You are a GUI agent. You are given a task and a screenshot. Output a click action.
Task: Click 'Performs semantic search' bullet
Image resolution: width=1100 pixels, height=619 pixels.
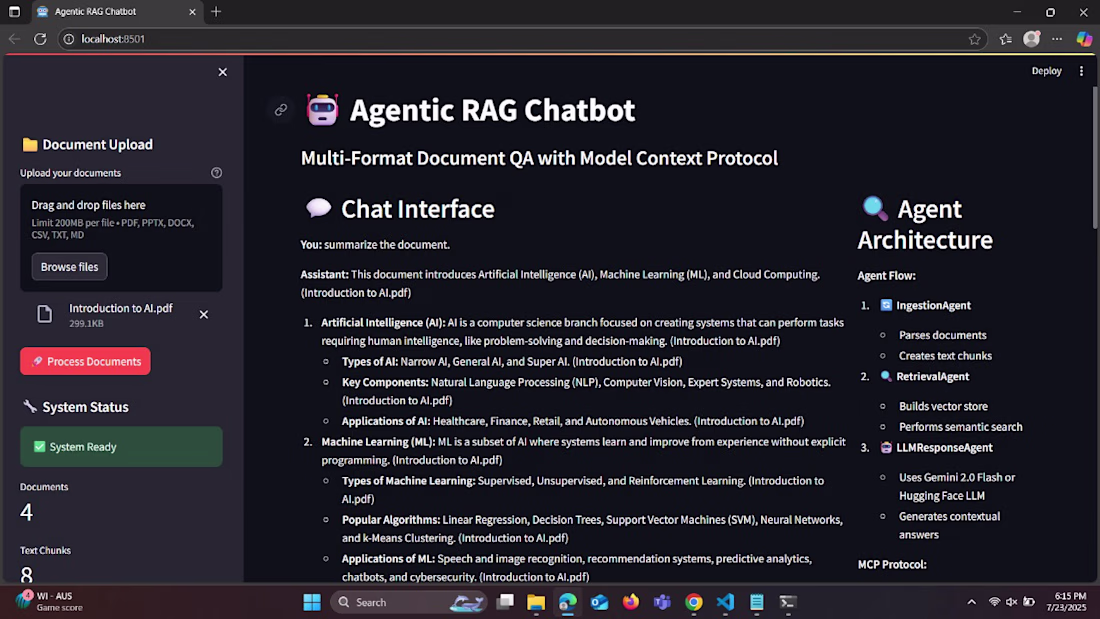tap(960, 427)
